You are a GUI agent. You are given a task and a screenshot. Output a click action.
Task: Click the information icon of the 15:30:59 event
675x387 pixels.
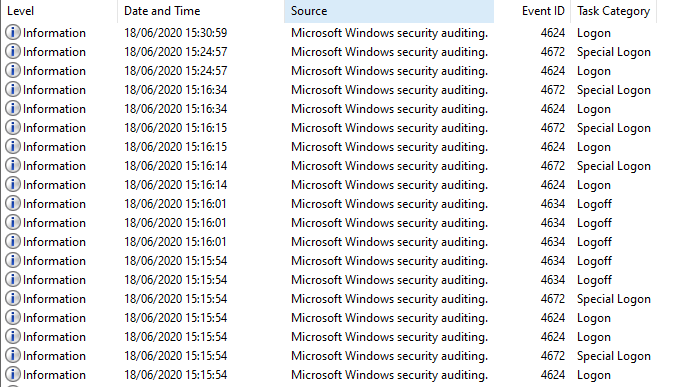point(13,33)
